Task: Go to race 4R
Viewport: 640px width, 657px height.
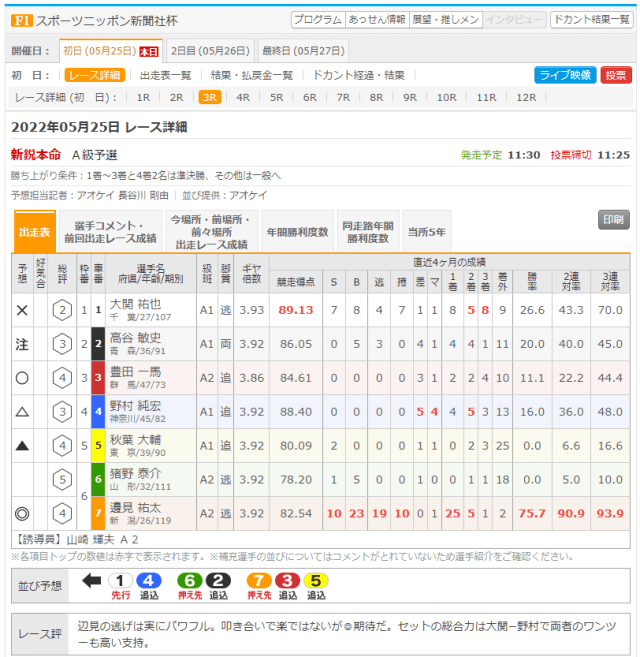Action: pos(243,98)
